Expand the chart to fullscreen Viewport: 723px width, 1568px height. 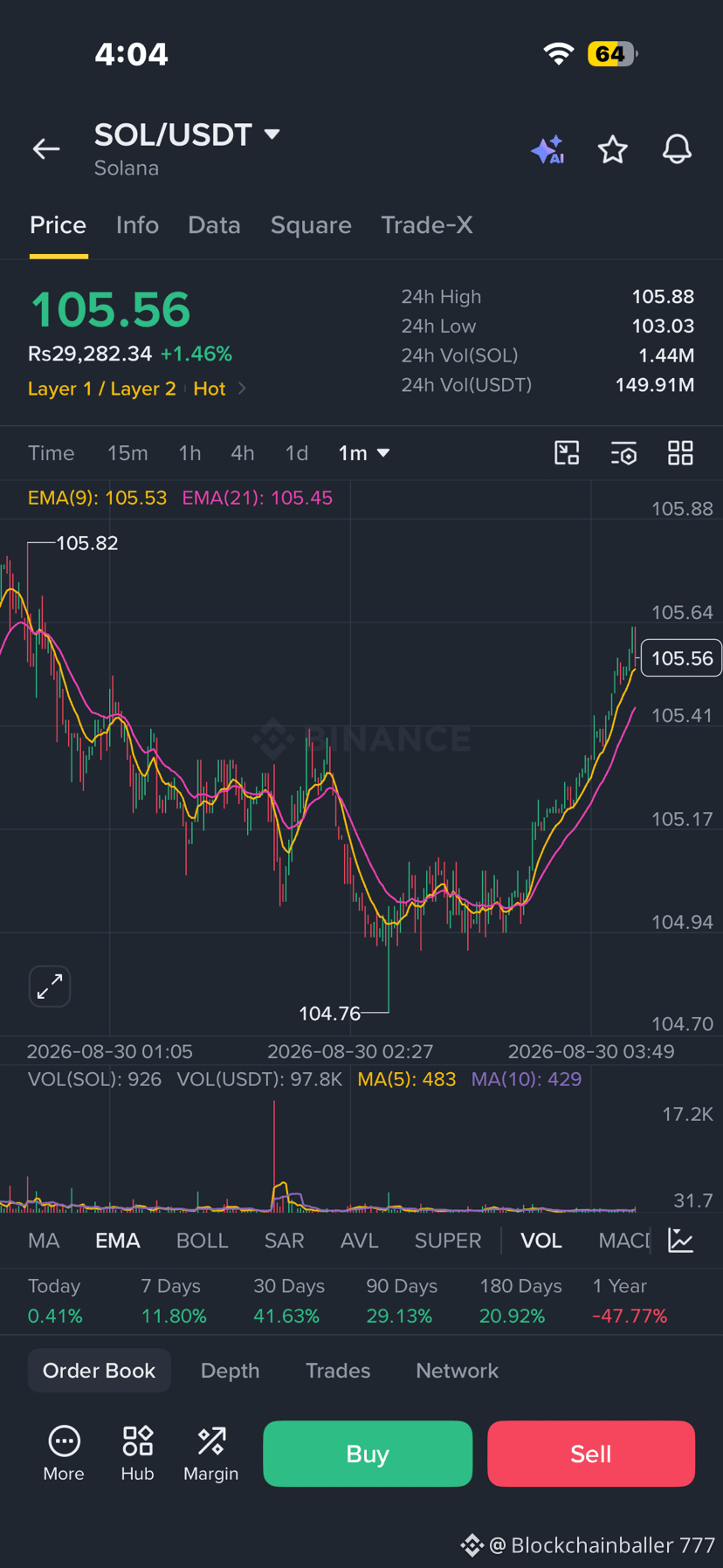point(50,987)
